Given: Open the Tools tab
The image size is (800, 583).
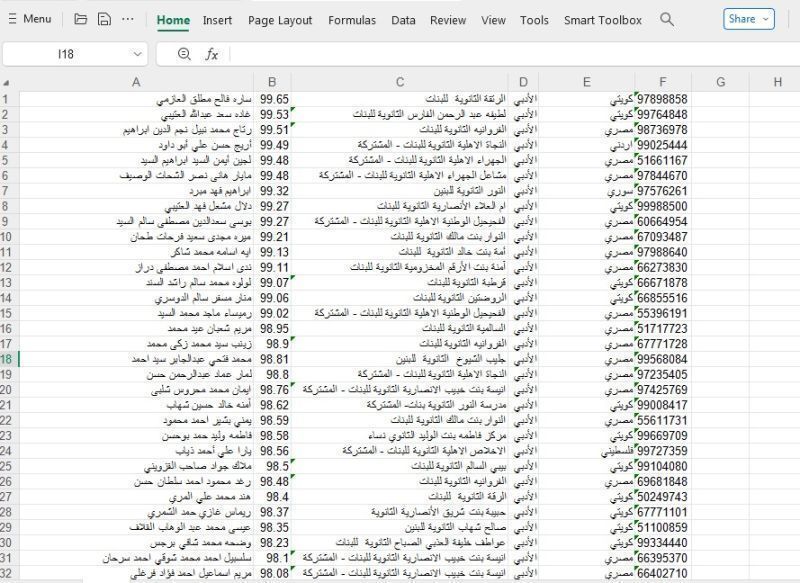Looking at the screenshot, I should click(534, 20).
